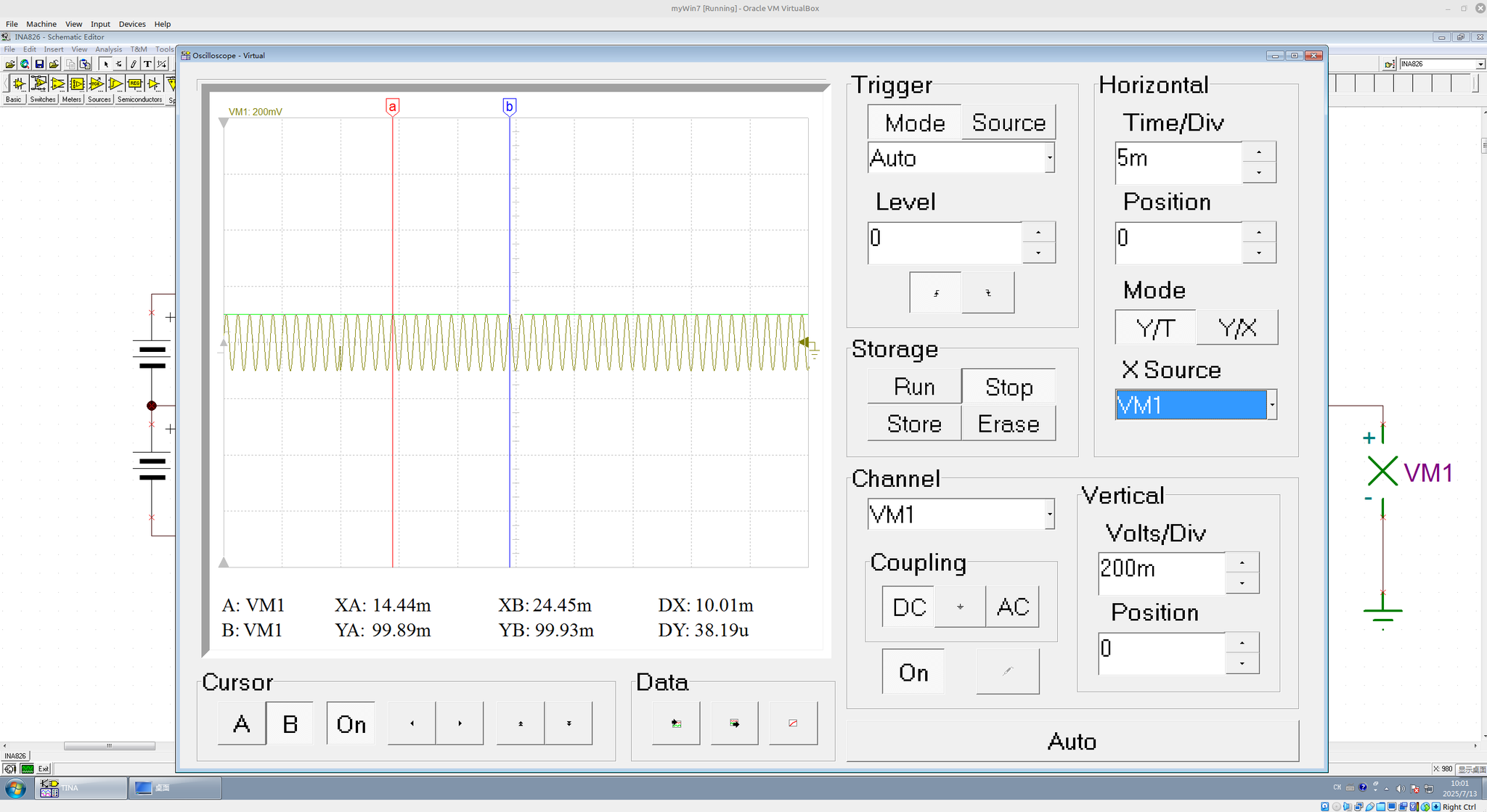
Task: Open the Trigger Mode Auto dropdown
Action: tap(1049, 158)
